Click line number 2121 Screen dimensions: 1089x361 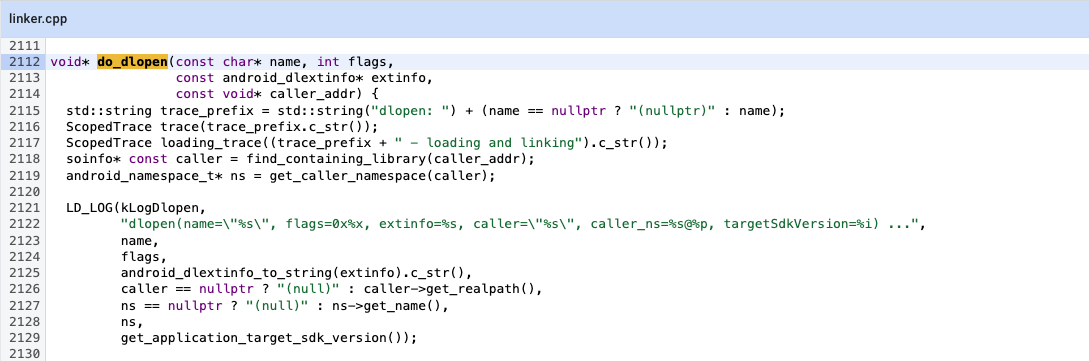click(x=24, y=207)
